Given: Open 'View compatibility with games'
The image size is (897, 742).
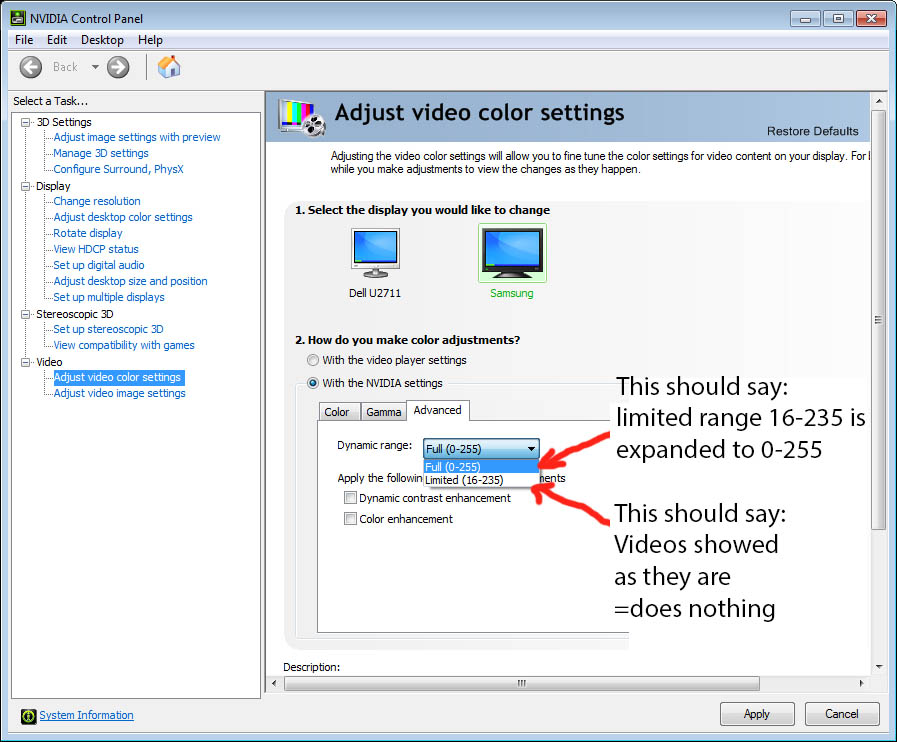Looking at the screenshot, I should pyautogui.click(x=124, y=346).
